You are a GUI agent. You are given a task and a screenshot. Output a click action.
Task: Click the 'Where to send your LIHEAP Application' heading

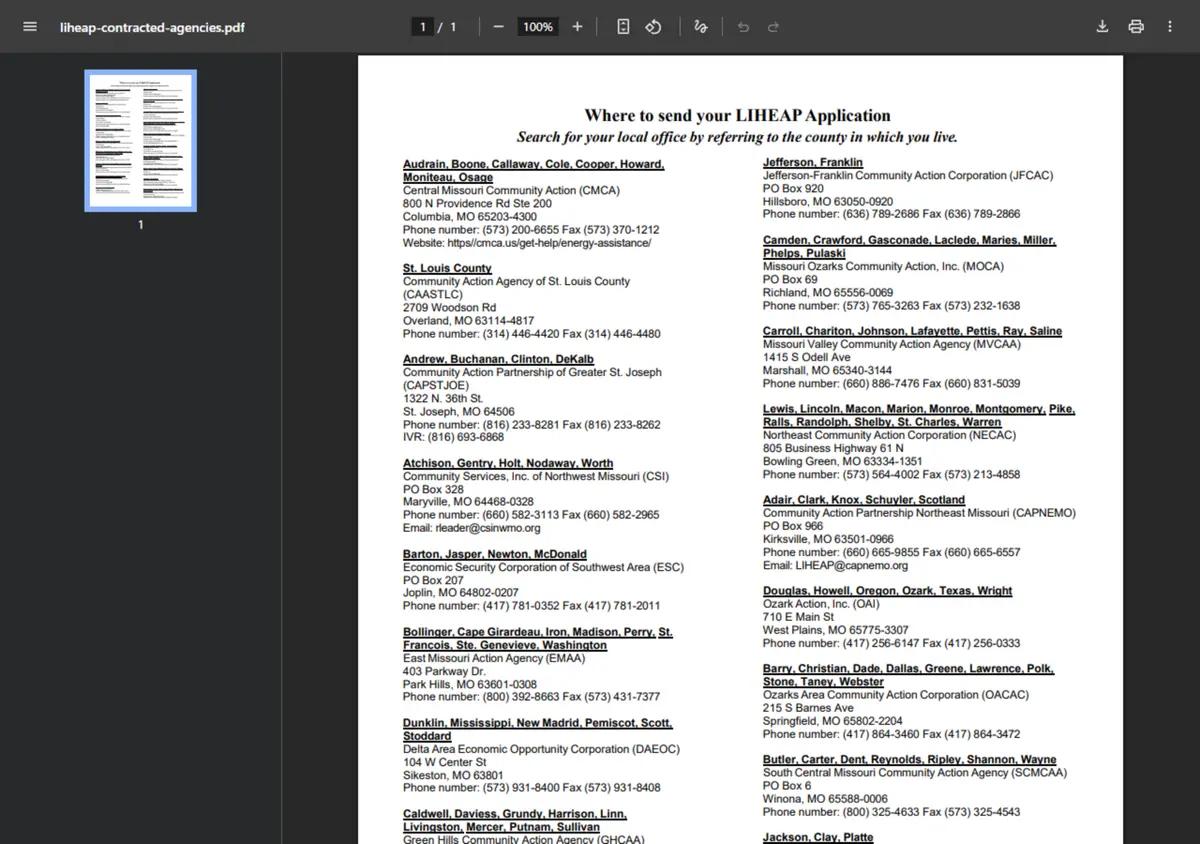(737, 115)
